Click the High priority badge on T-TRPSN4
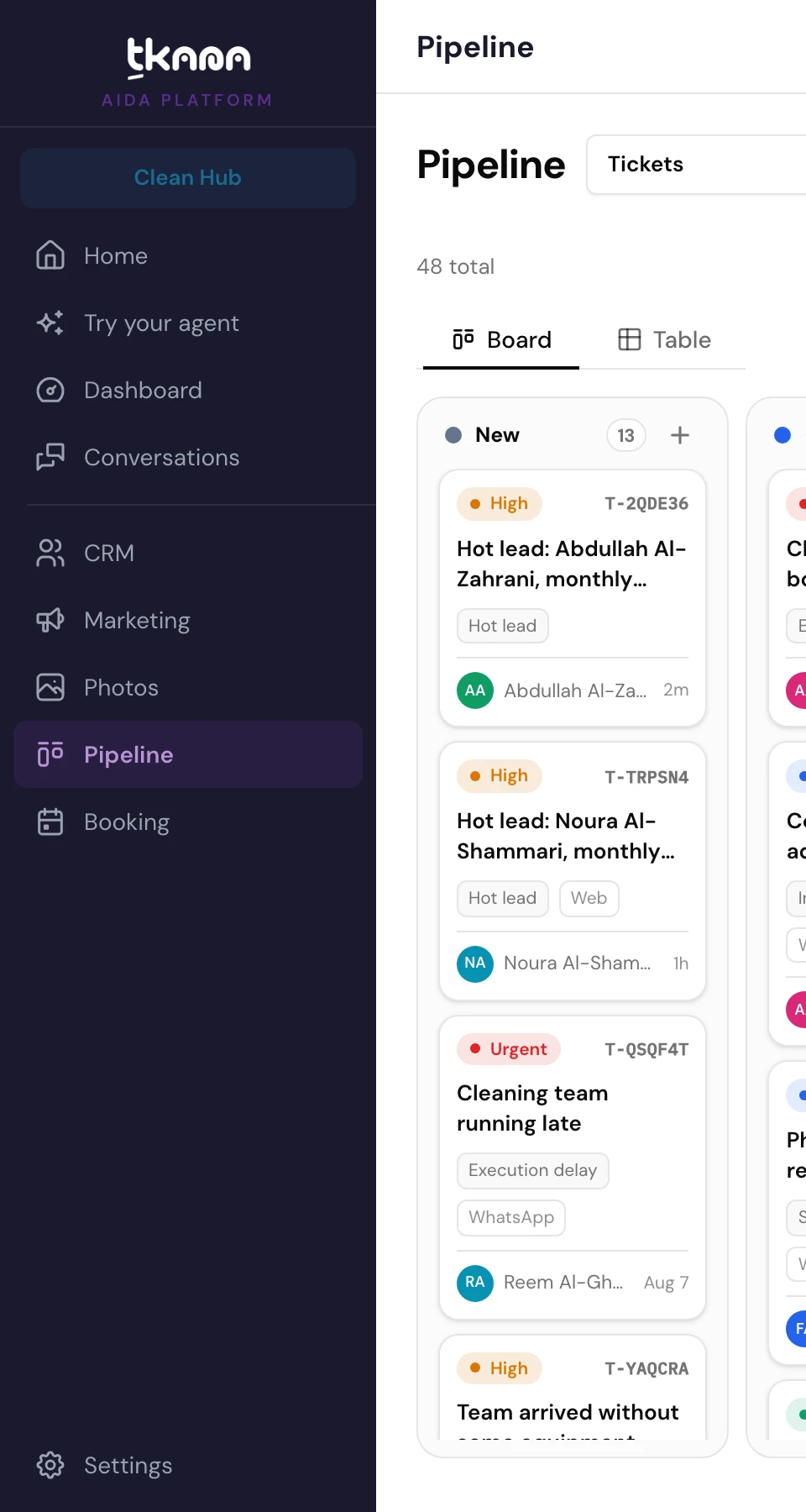 500,775
